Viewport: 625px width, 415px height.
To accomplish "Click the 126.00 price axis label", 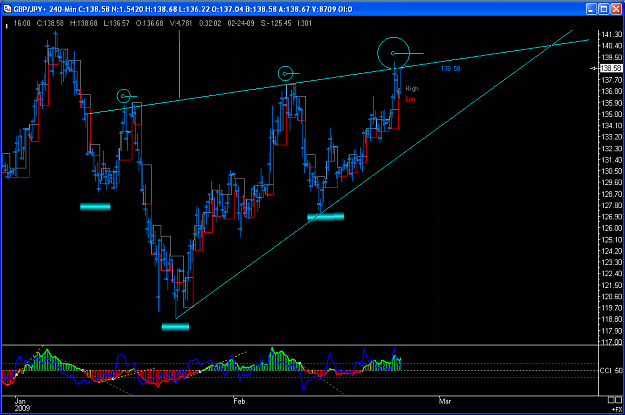I will point(612,228).
